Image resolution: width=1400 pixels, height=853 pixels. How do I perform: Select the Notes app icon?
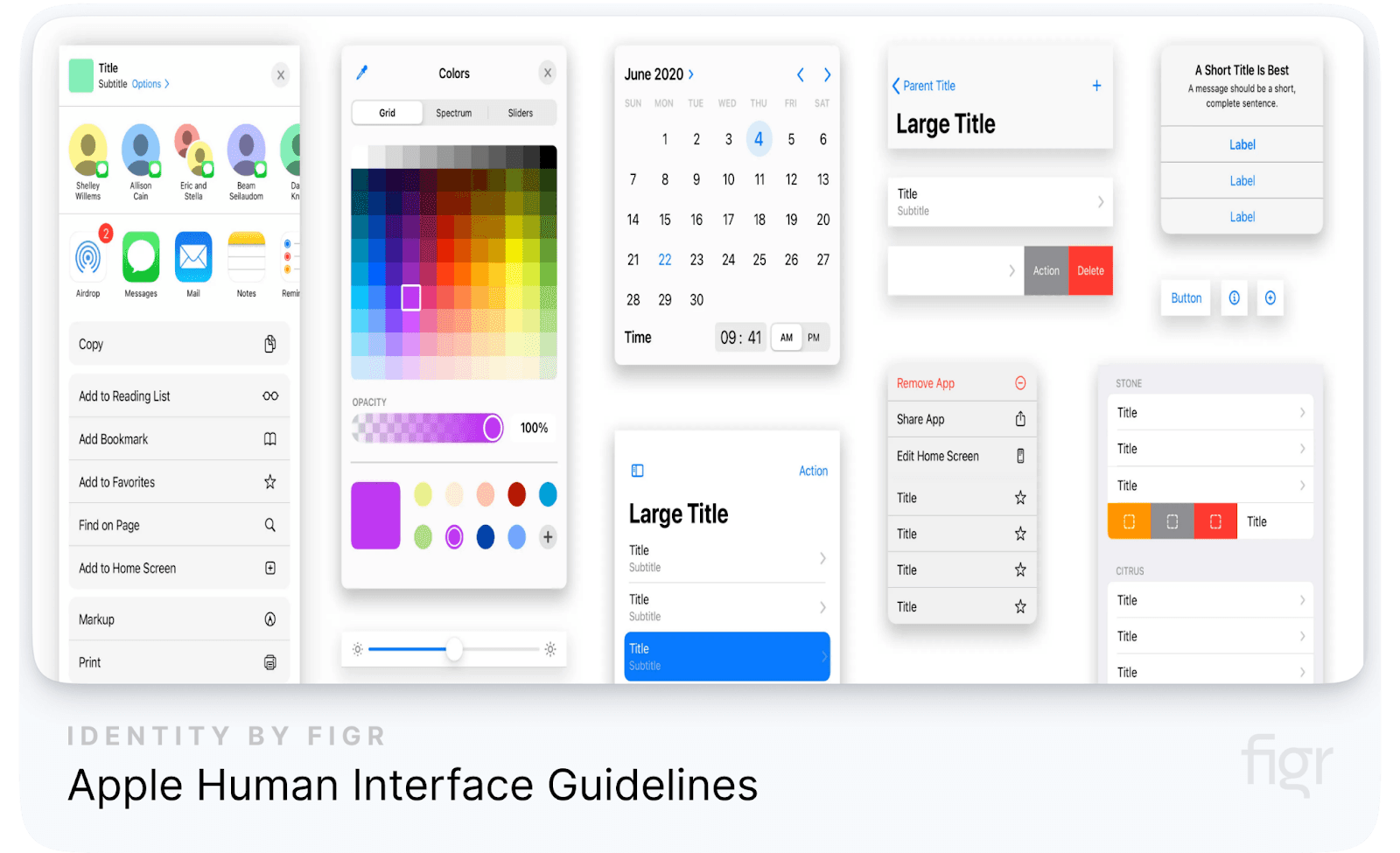tap(247, 257)
